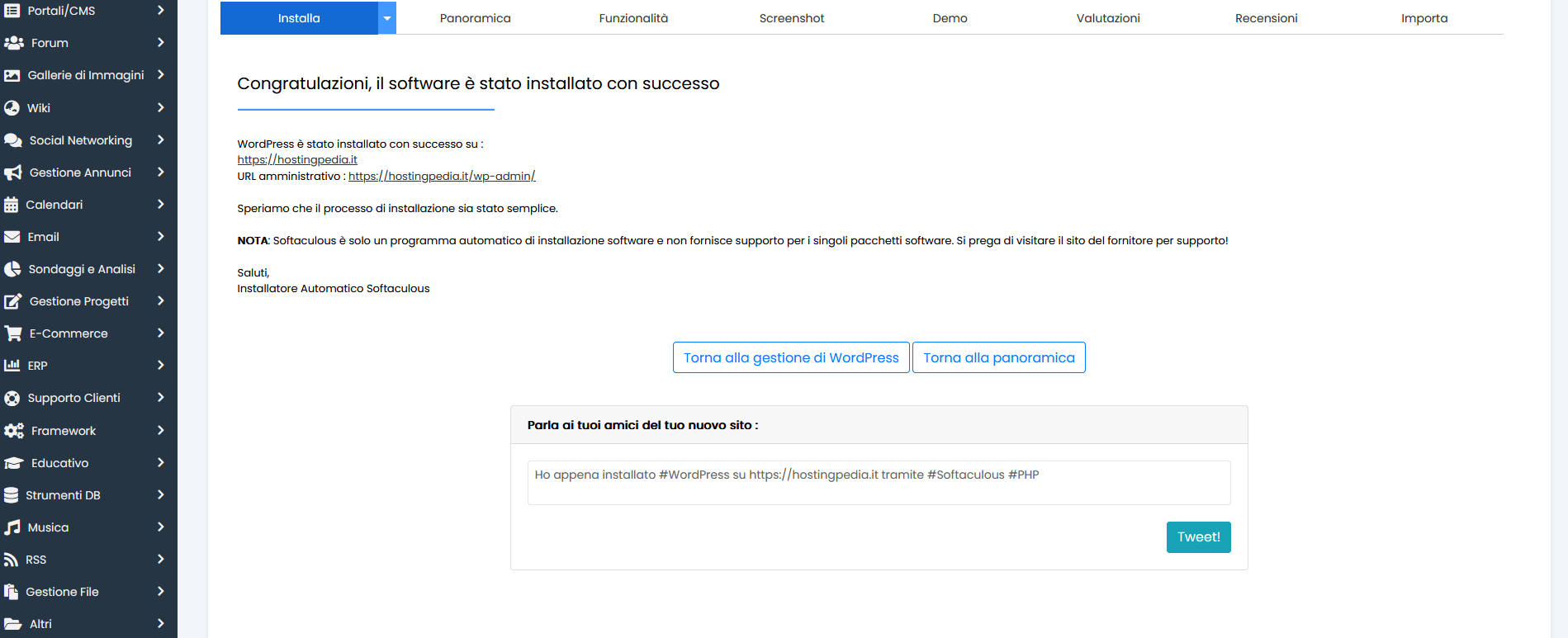Click the RSS feed icon
The width and height of the screenshot is (1568, 638).
pyautogui.click(x=11, y=560)
